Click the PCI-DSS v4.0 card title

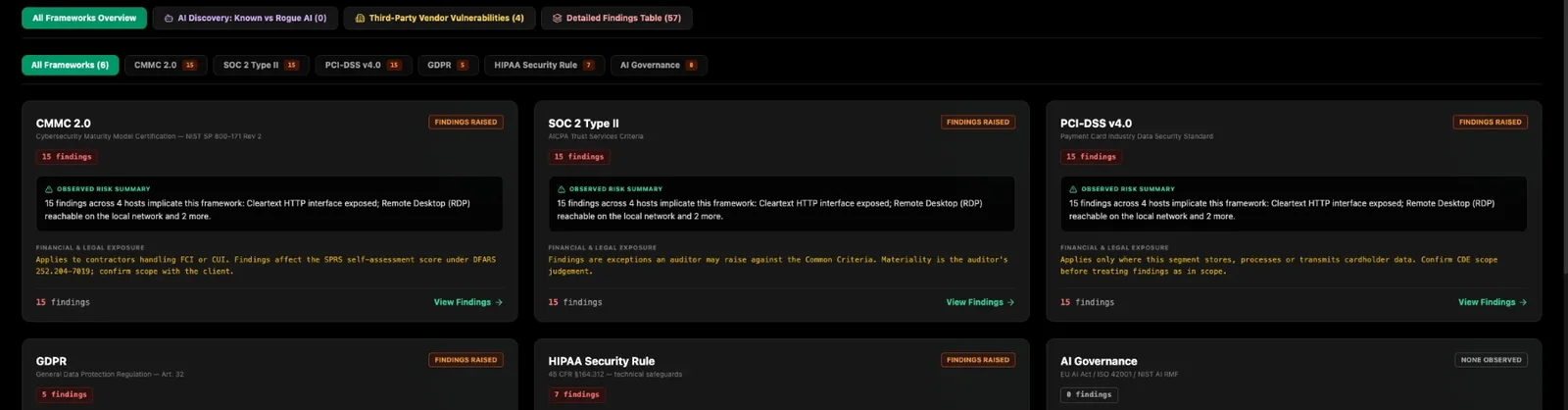pyautogui.click(x=1096, y=124)
